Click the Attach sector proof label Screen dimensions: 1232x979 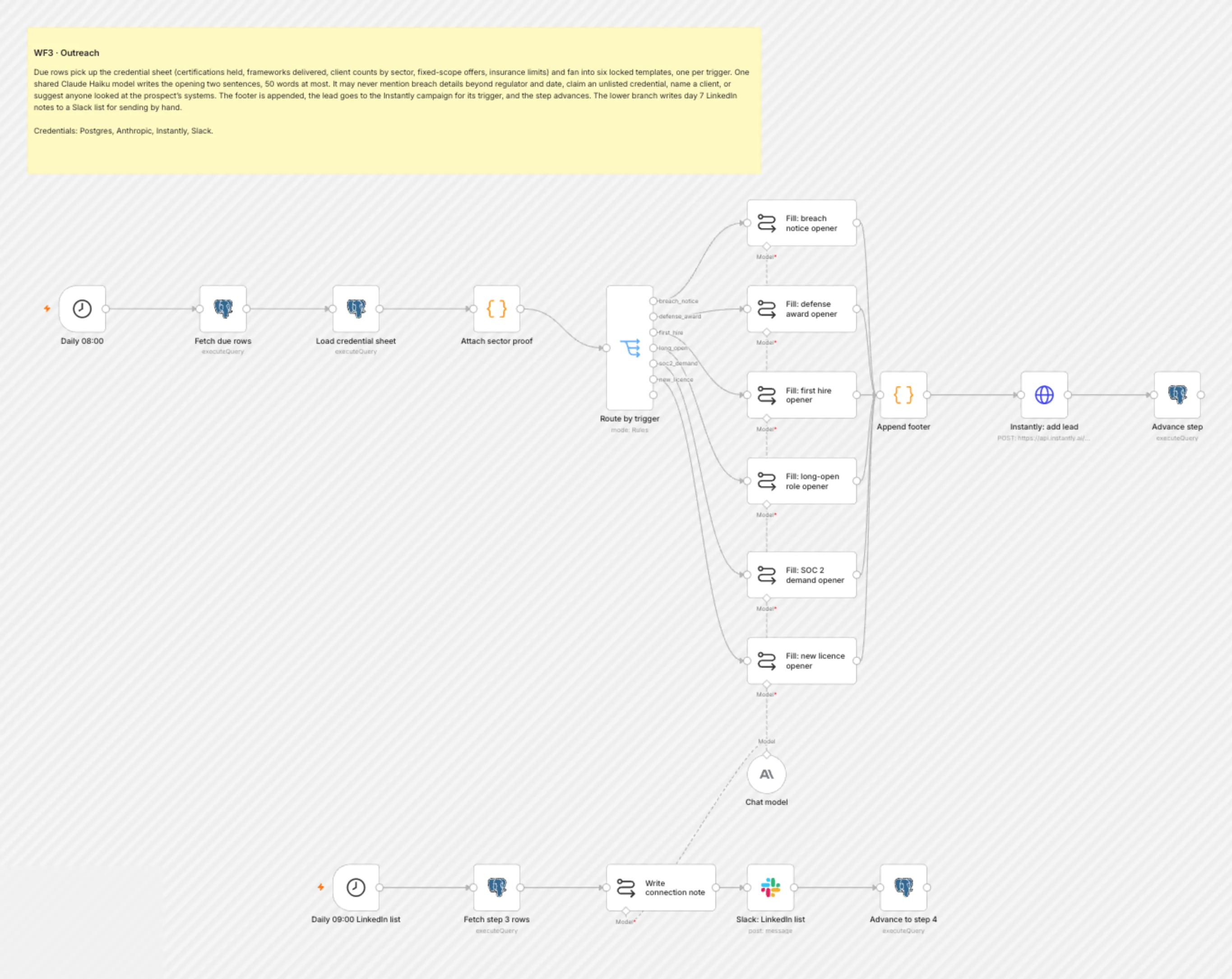pyautogui.click(x=496, y=341)
